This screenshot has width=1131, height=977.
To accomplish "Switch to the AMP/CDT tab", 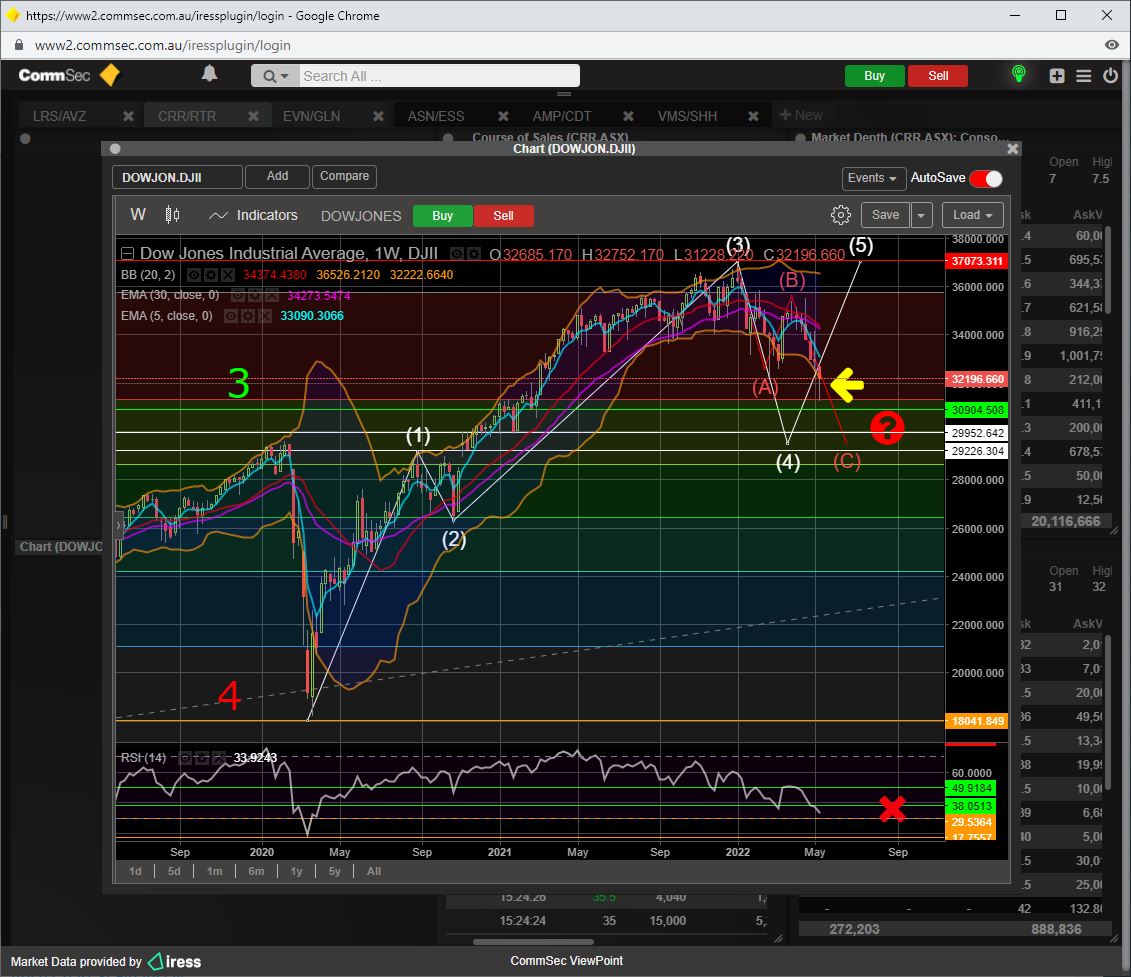I will [561, 116].
